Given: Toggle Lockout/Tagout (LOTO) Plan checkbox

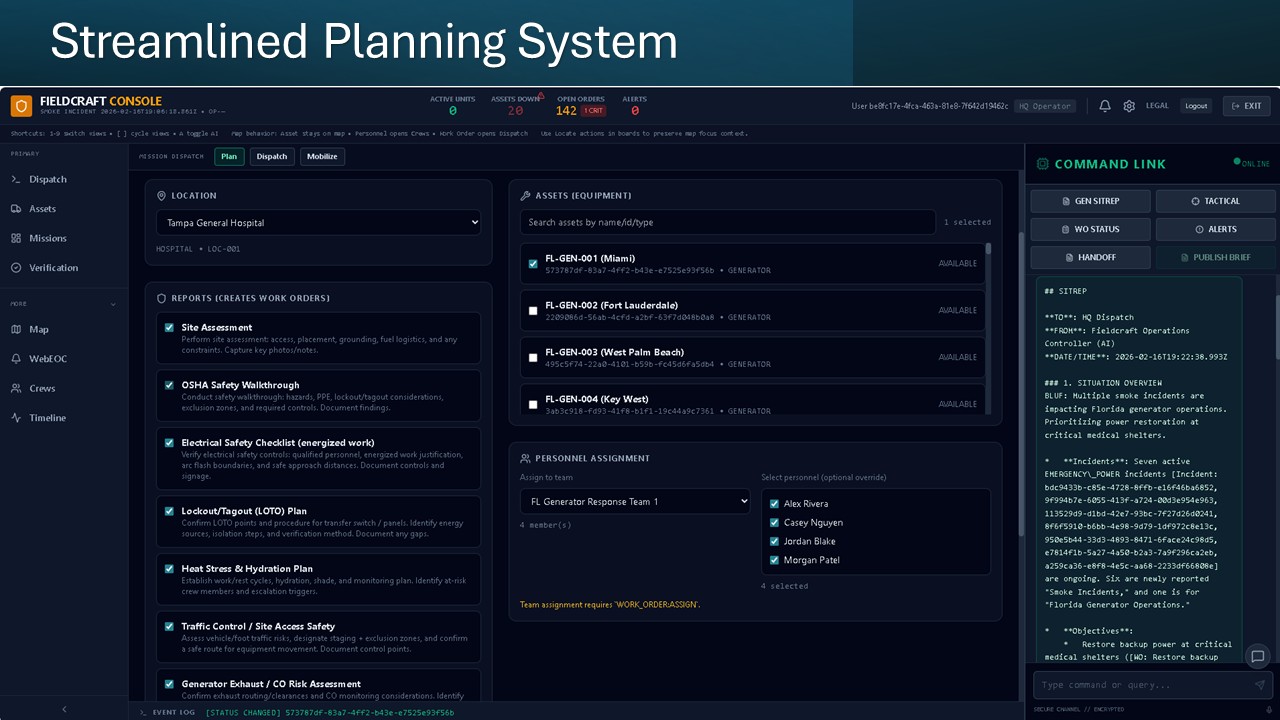Looking at the screenshot, I should pyautogui.click(x=169, y=511).
